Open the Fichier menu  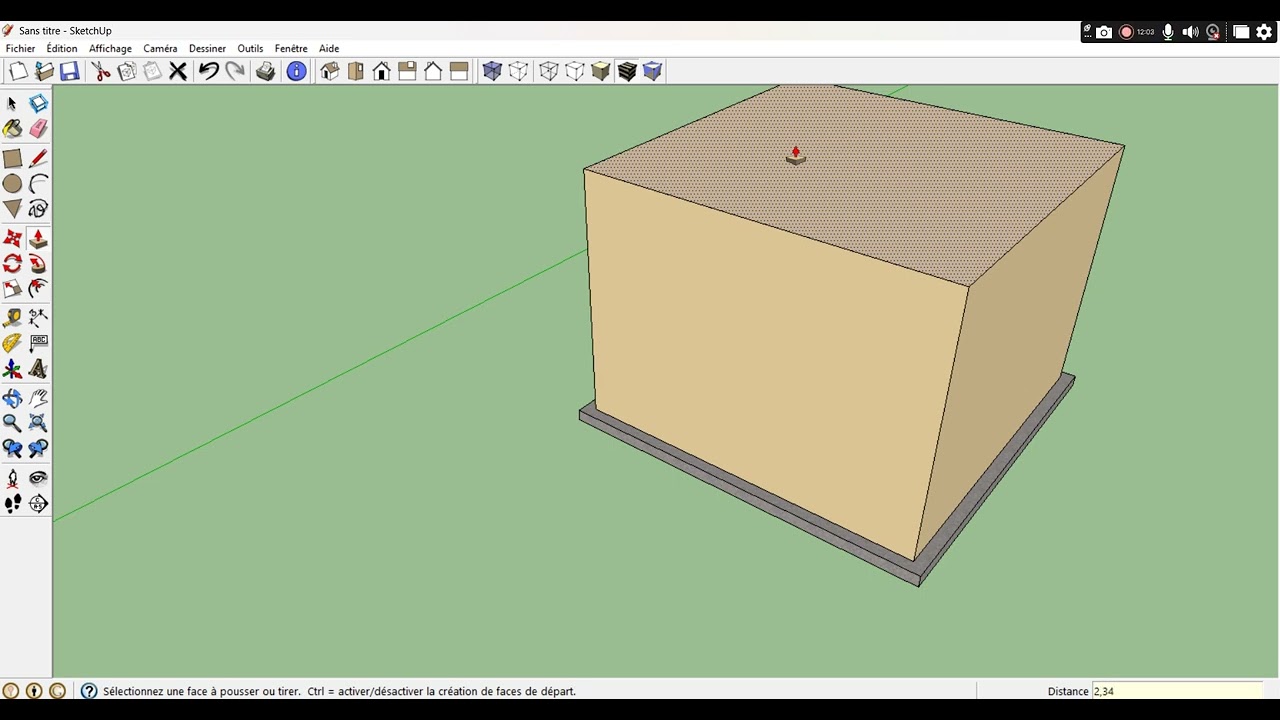20,48
